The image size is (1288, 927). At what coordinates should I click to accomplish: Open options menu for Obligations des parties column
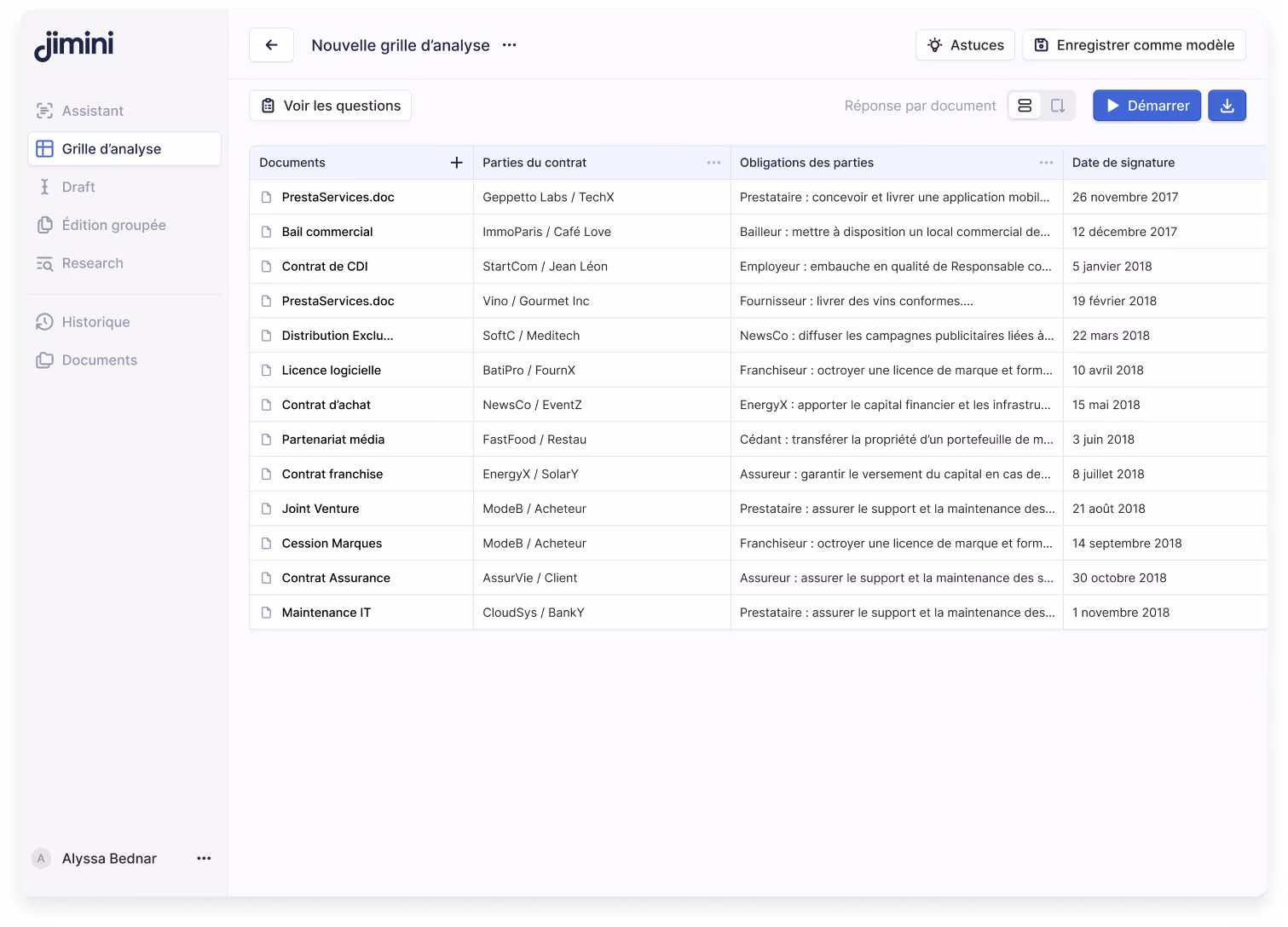click(1046, 162)
